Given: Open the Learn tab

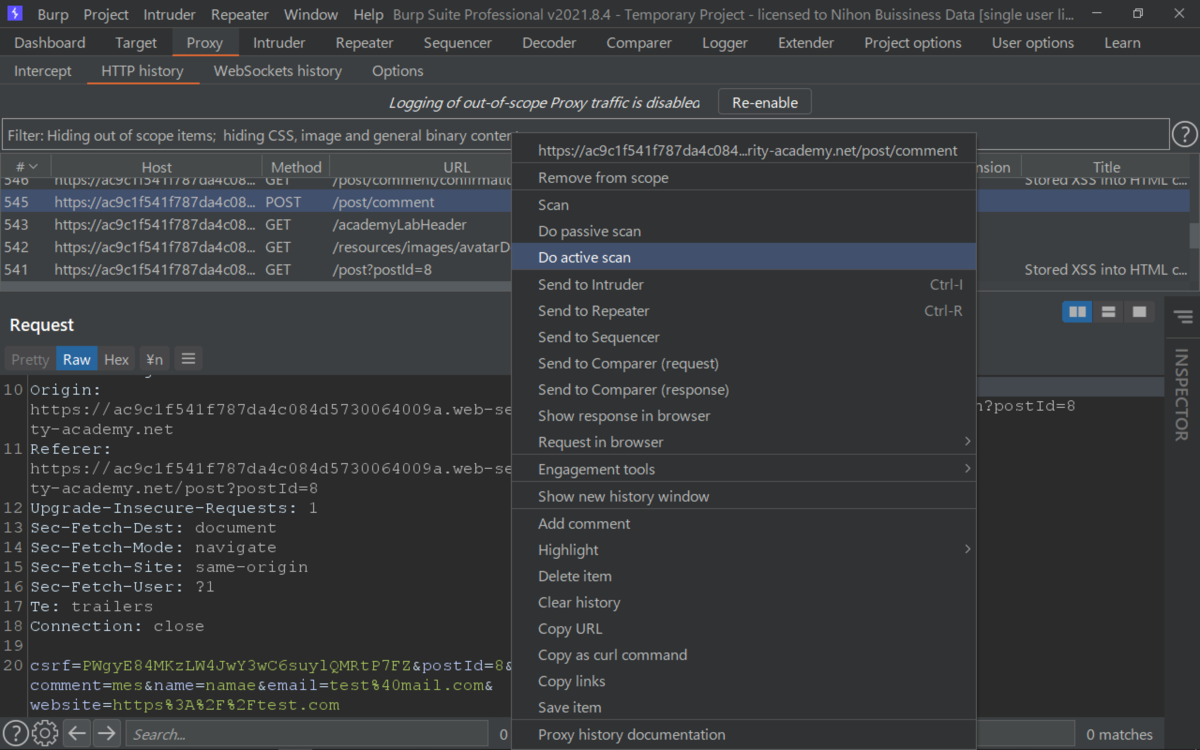Looking at the screenshot, I should click(x=1122, y=43).
